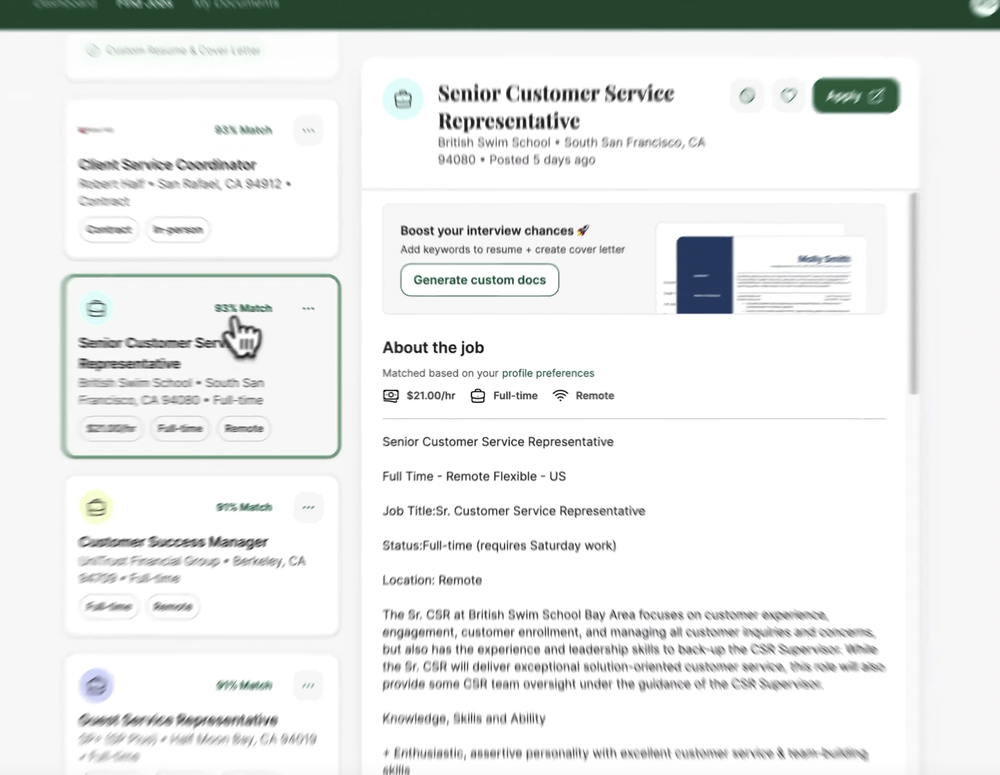Click the icon left of the heart icon
The height and width of the screenshot is (775, 1000).
point(747,95)
